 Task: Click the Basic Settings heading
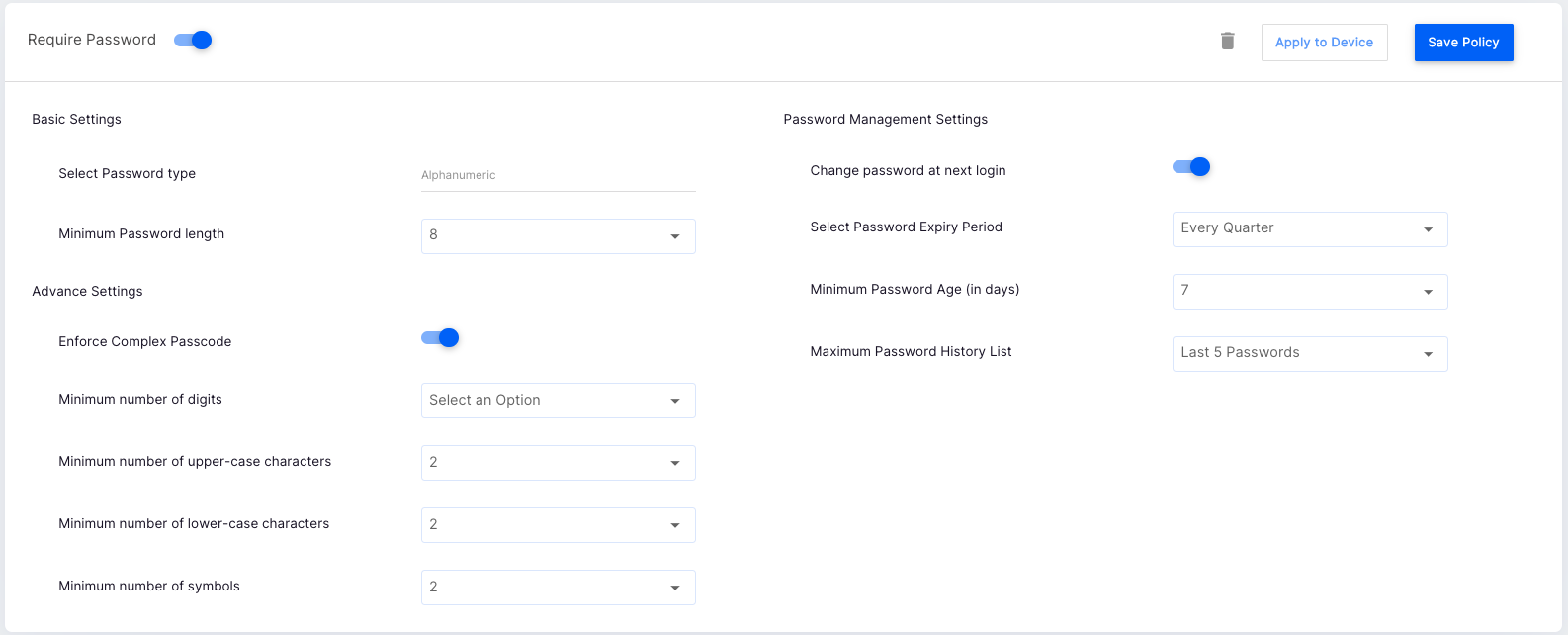pyautogui.click(x=76, y=119)
